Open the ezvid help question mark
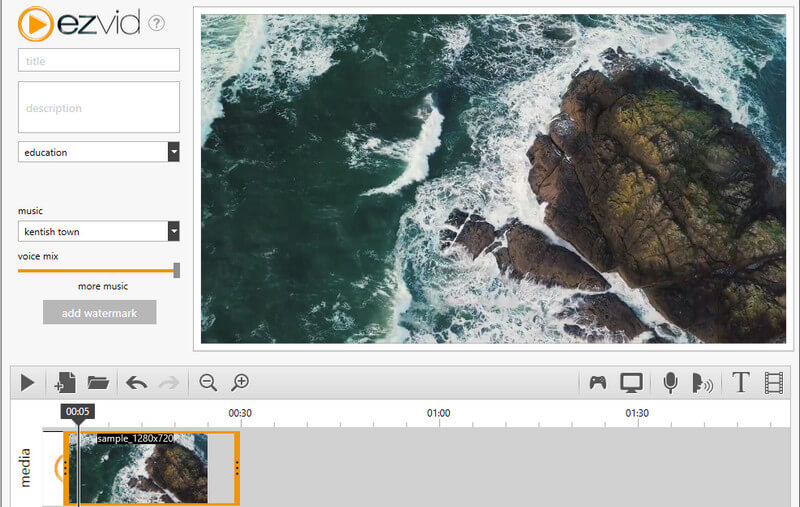 (156, 24)
